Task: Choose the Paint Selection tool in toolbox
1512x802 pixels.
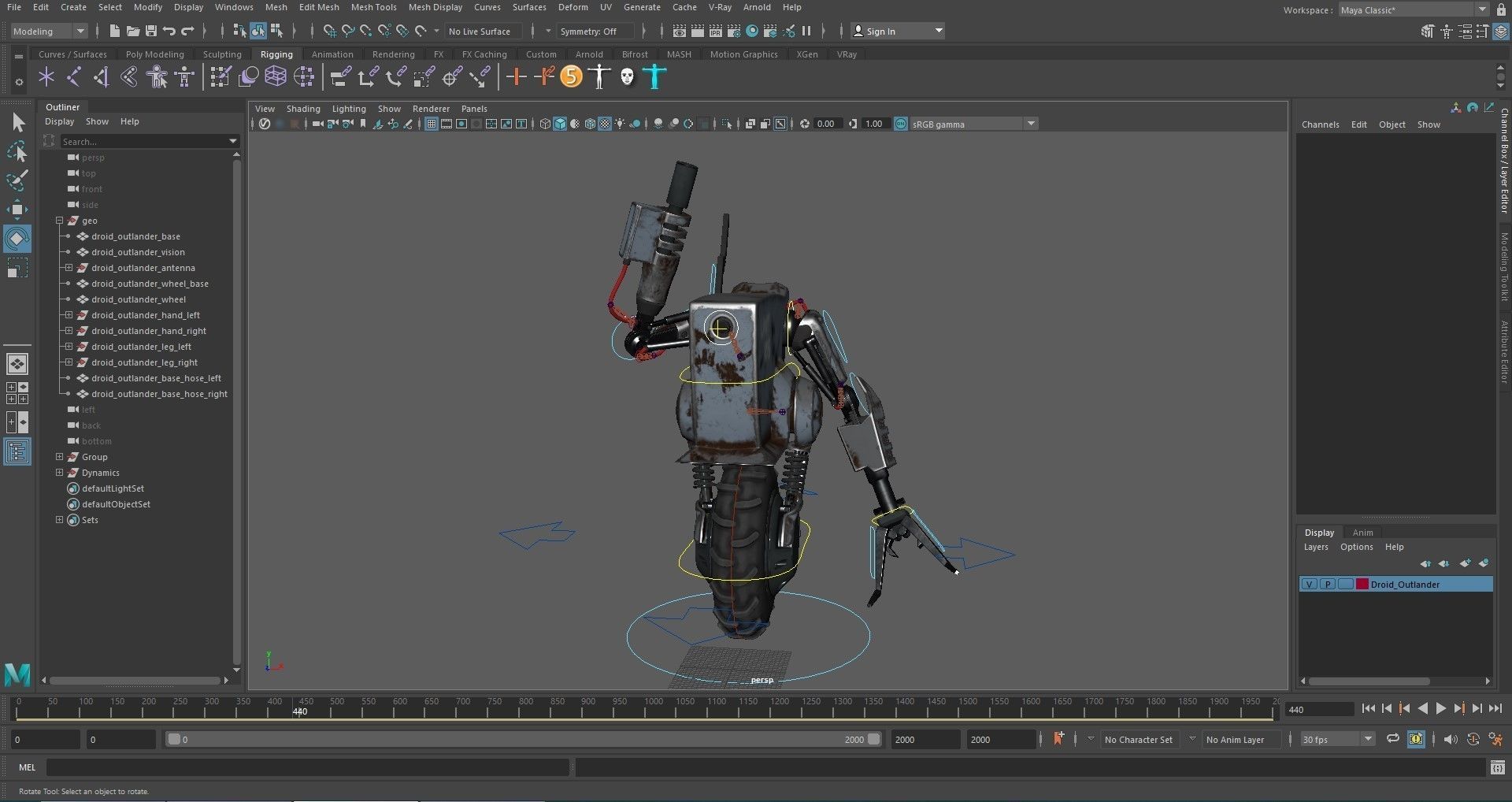Action: click(x=17, y=180)
